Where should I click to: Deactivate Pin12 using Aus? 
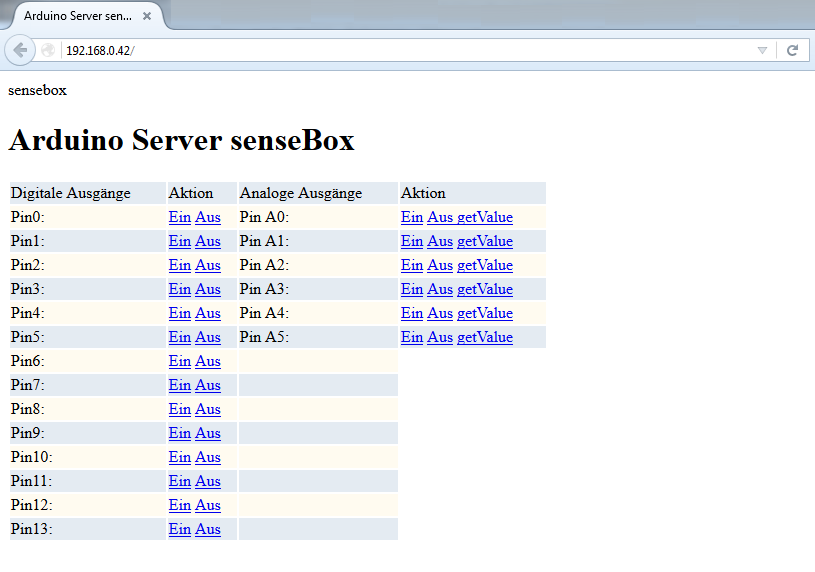208,505
